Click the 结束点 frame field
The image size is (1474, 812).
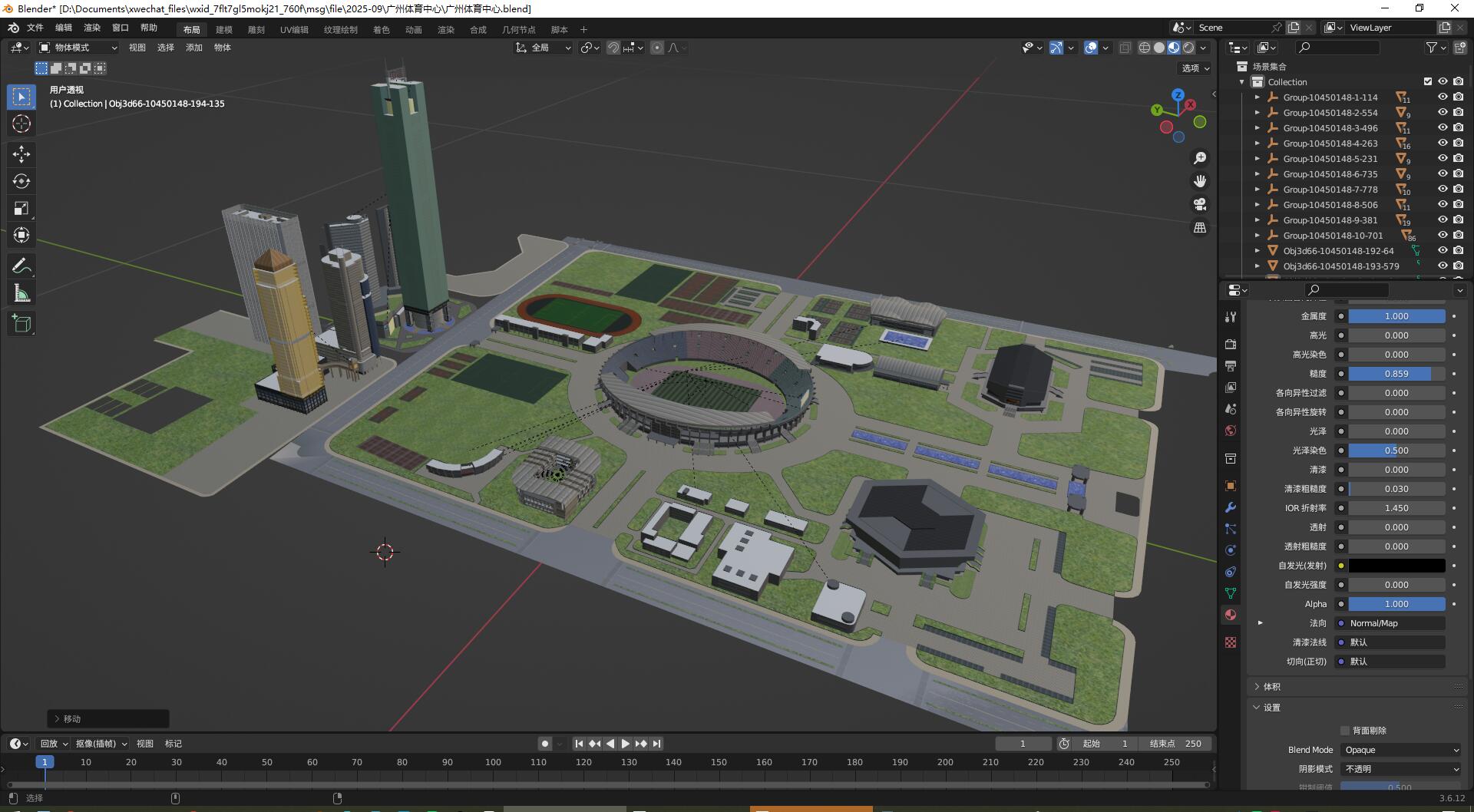(1176, 744)
